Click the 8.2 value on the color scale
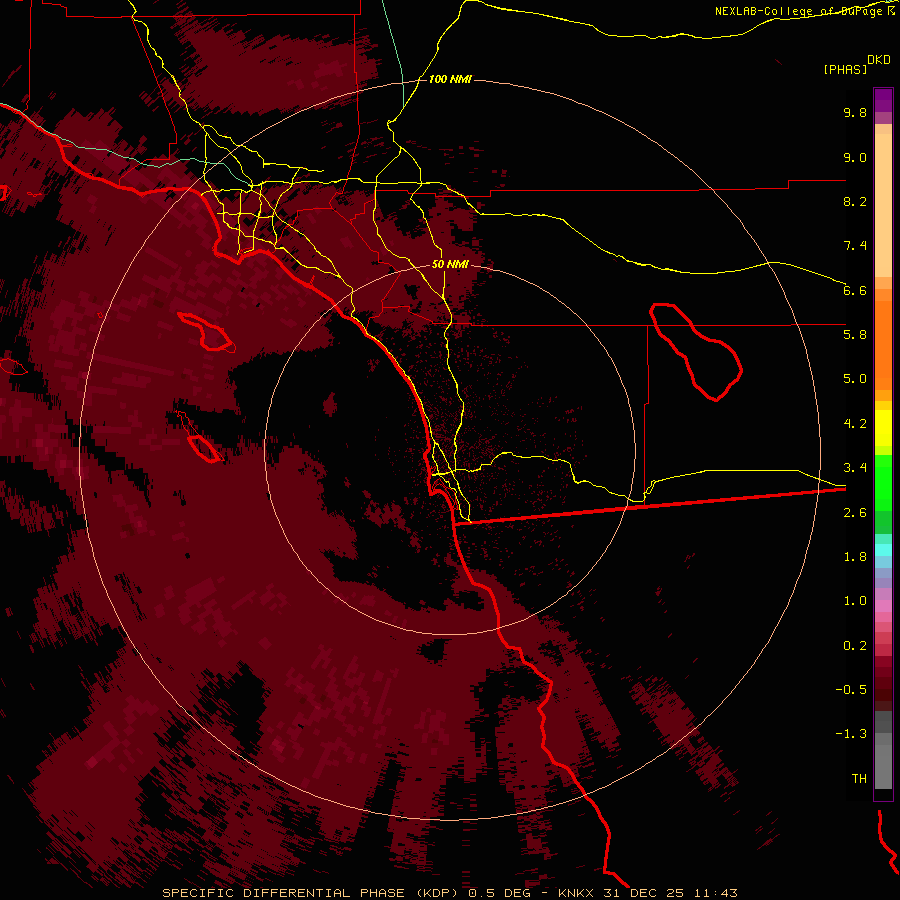 click(855, 201)
